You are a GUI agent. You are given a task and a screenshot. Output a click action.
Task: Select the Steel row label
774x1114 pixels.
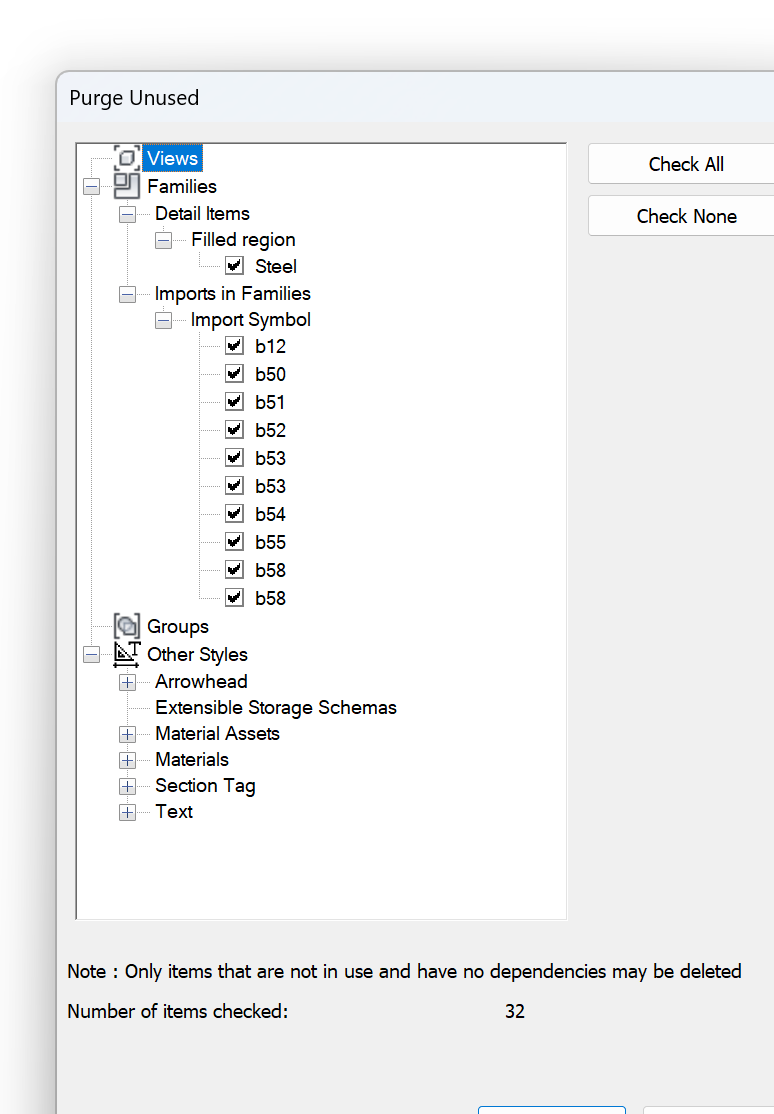click(x=276, y=266)
